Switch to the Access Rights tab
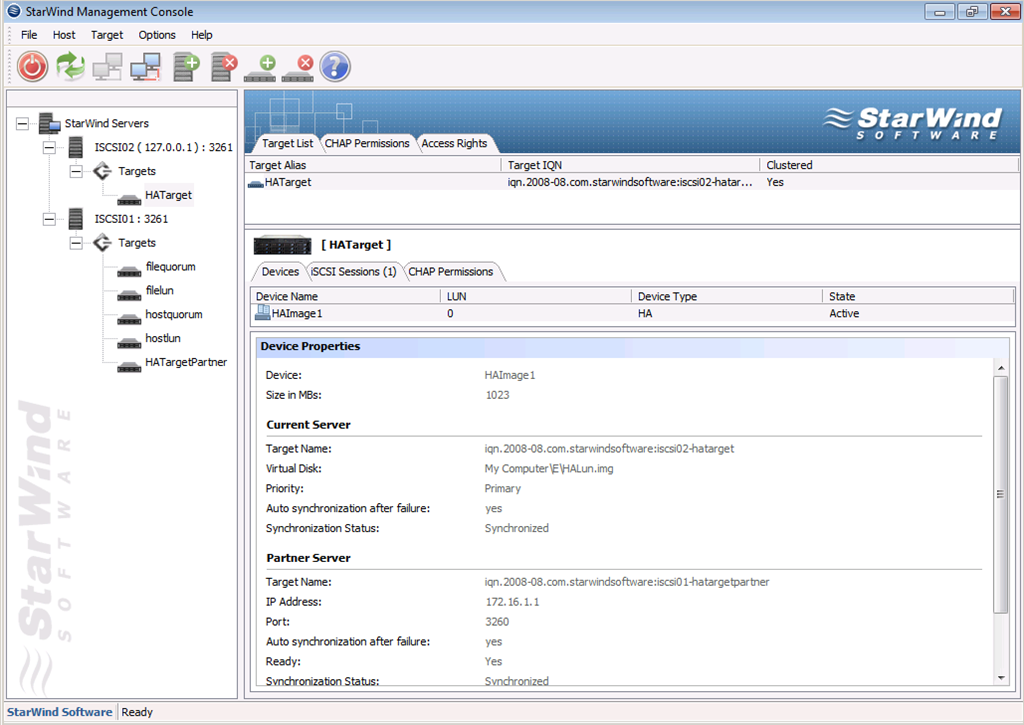This screenshot has width=1024, height=725. [454, 143]
